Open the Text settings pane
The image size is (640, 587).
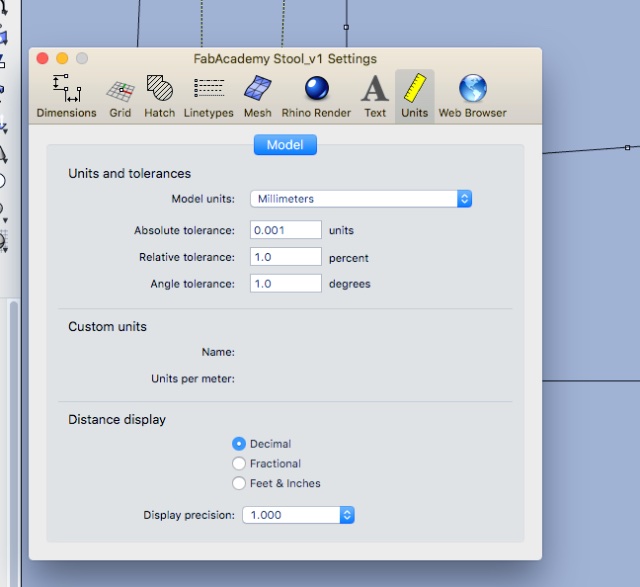(x=375, y=96)
